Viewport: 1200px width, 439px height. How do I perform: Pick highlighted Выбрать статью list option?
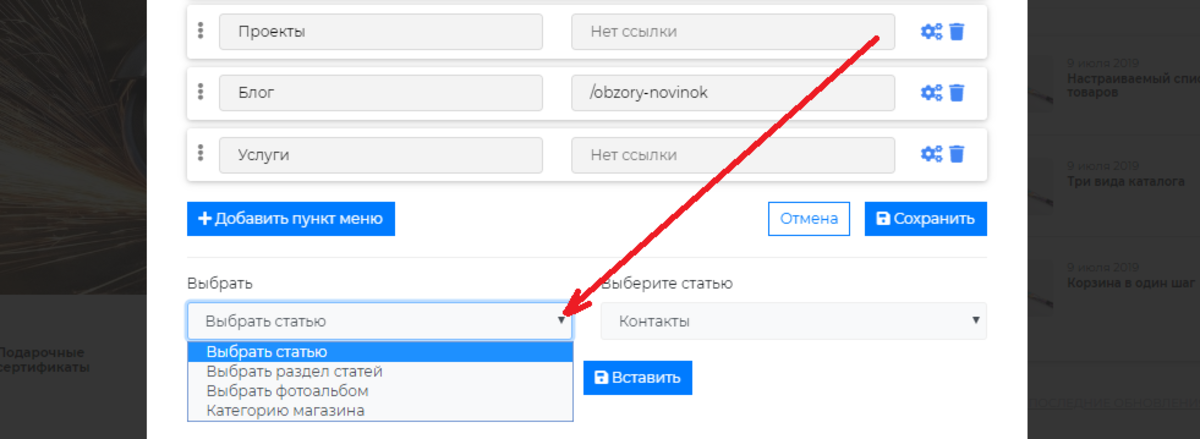266,352
